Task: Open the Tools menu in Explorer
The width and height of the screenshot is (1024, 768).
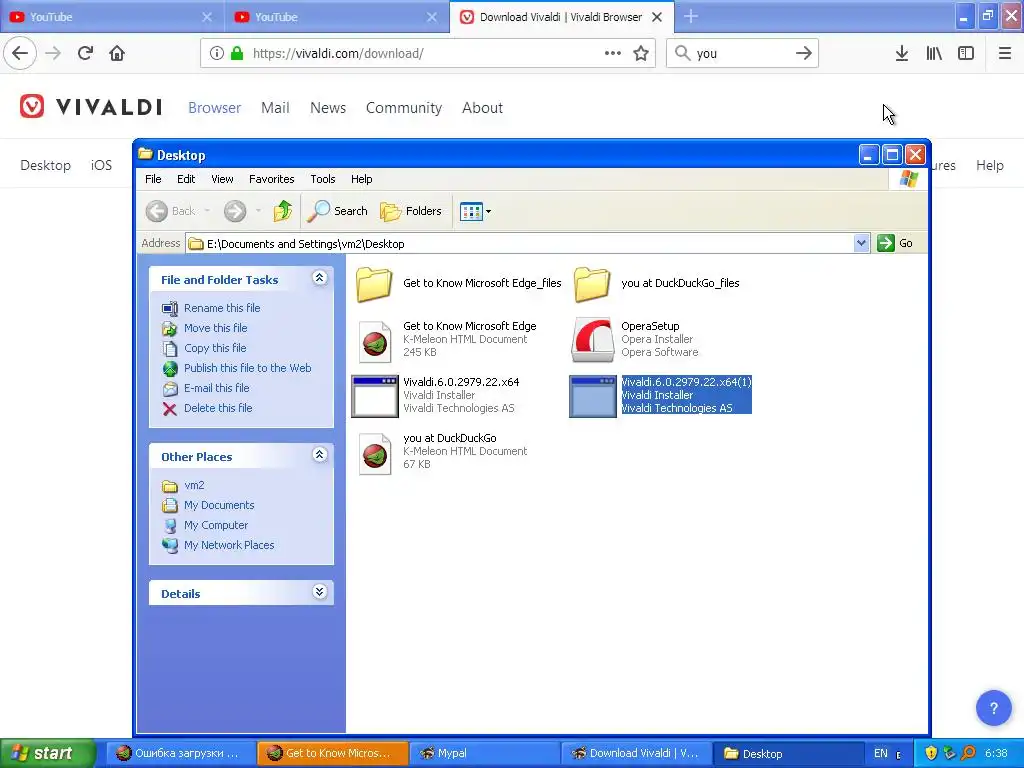Action: click(323, 179)
